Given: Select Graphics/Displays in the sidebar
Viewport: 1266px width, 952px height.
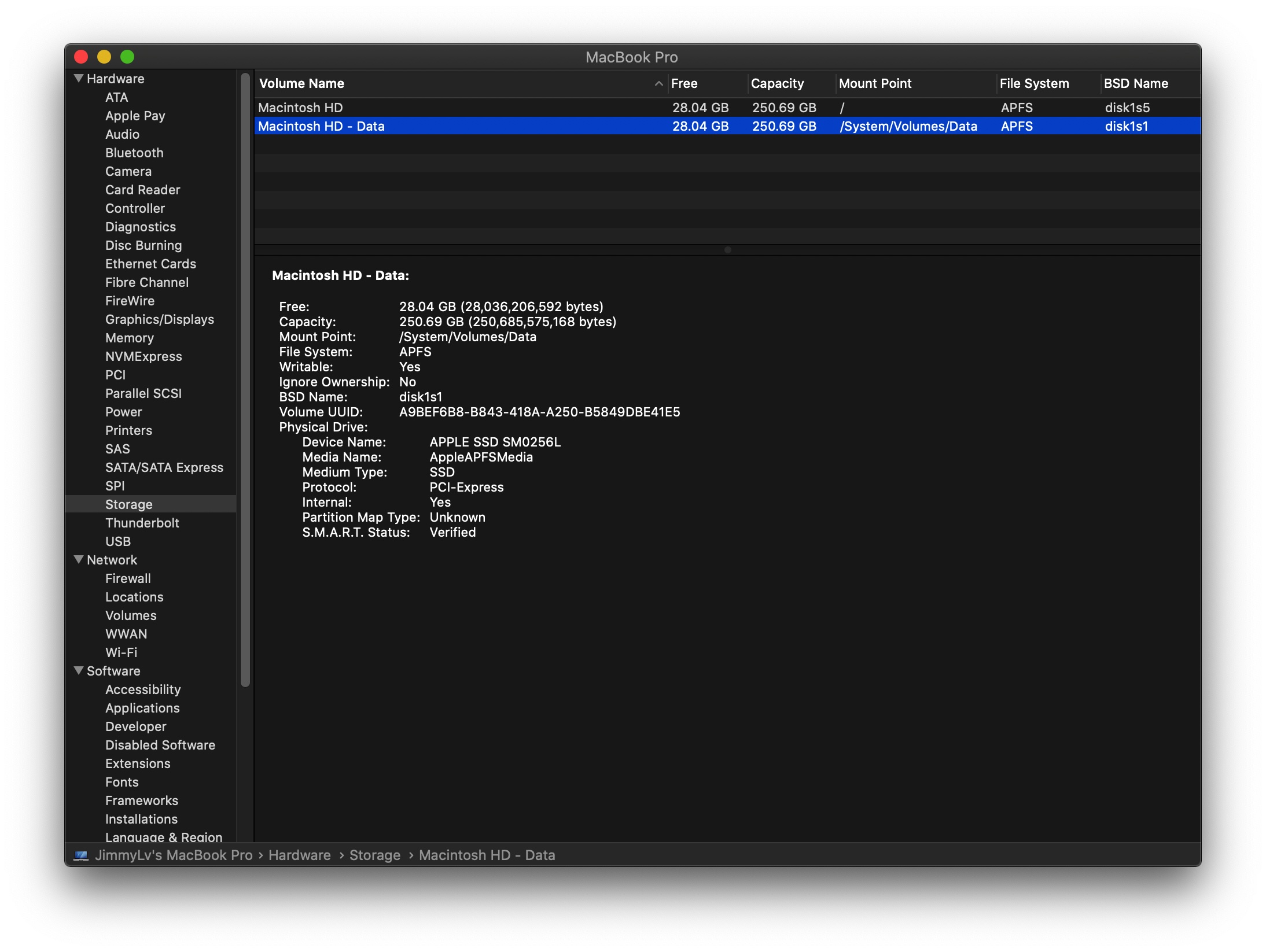Looking at the screenshot, I should coord(159,319).
